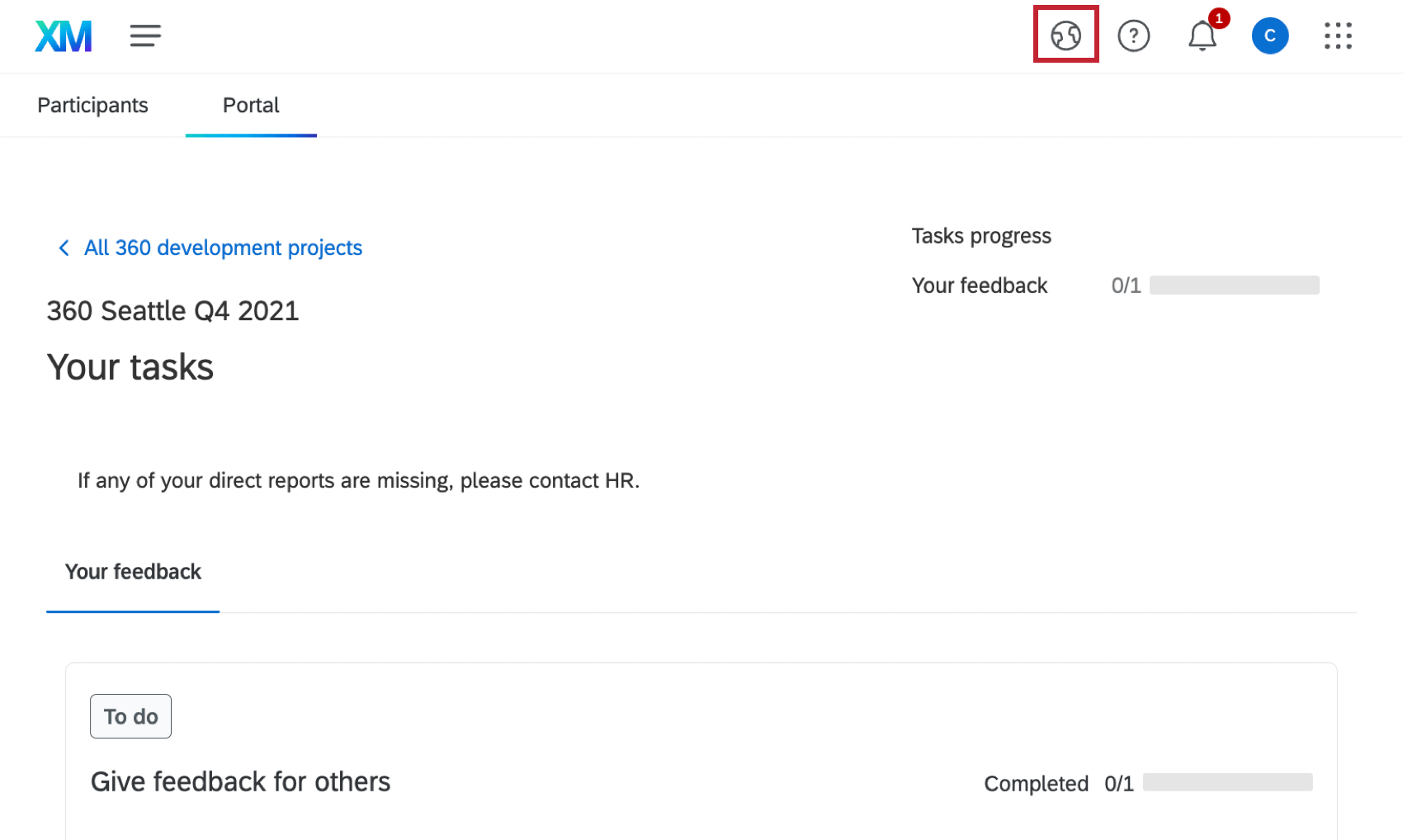Image resolution: width=1403 pixels, height=840 pixels.
Task: Click the 0/1 feedback counter
Action: point(1126,285)
